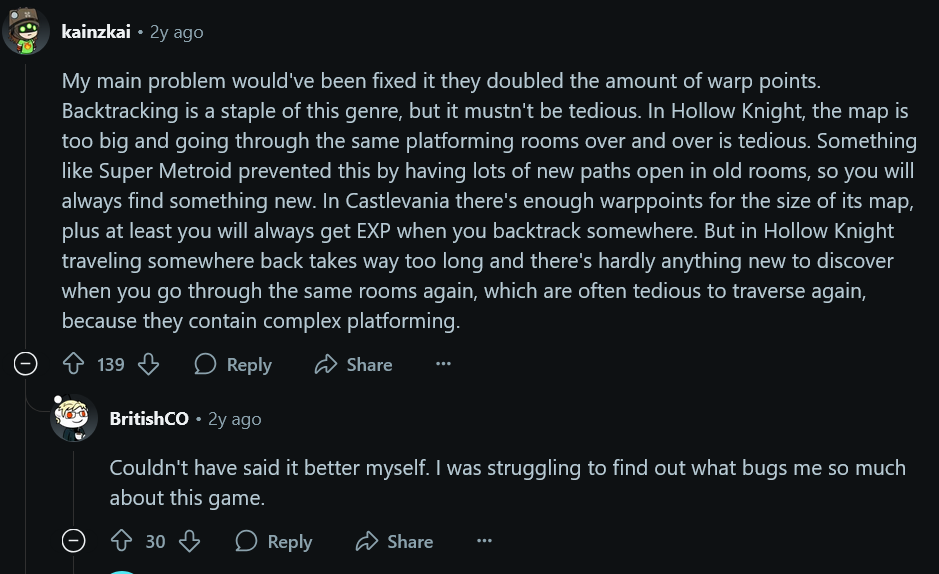Click the speech bubble icon under kainzkai's comment
Image resolution: width=939 pixels, height=574 pixels.
point(205,365)
